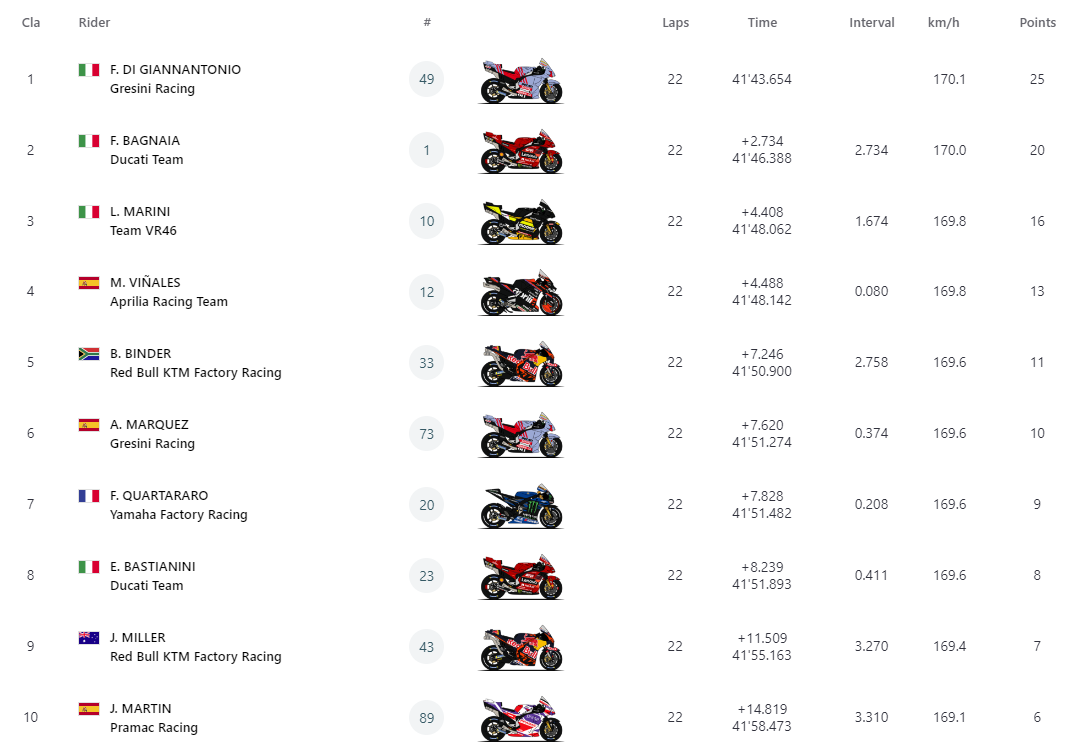Click Marini's yellow VR46 bike image
This screenshot has height=743, width=1074.
521,223
